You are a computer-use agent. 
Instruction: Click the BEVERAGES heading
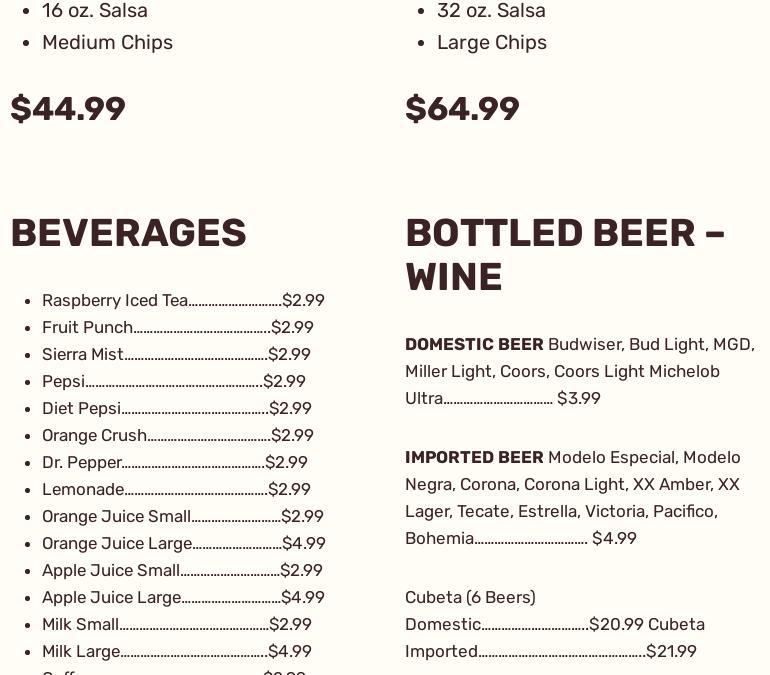(128, 233)
